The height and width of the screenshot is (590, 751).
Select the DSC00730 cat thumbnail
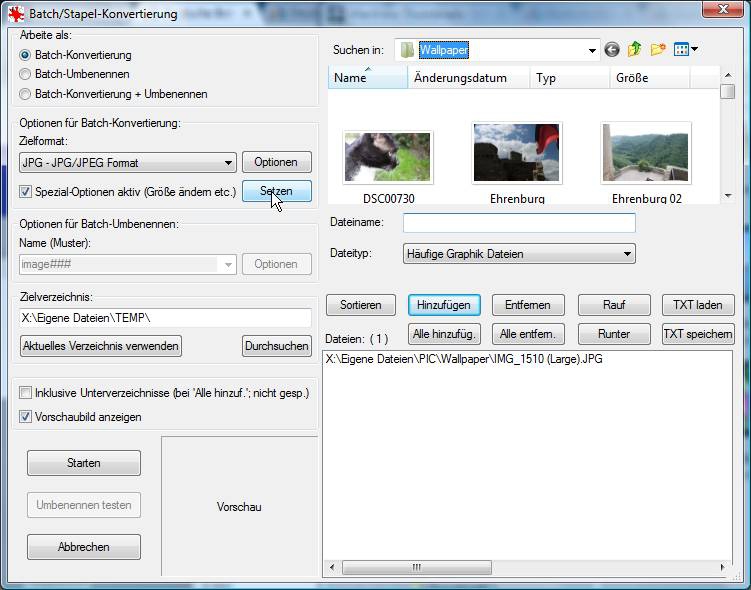click(388, 157)
